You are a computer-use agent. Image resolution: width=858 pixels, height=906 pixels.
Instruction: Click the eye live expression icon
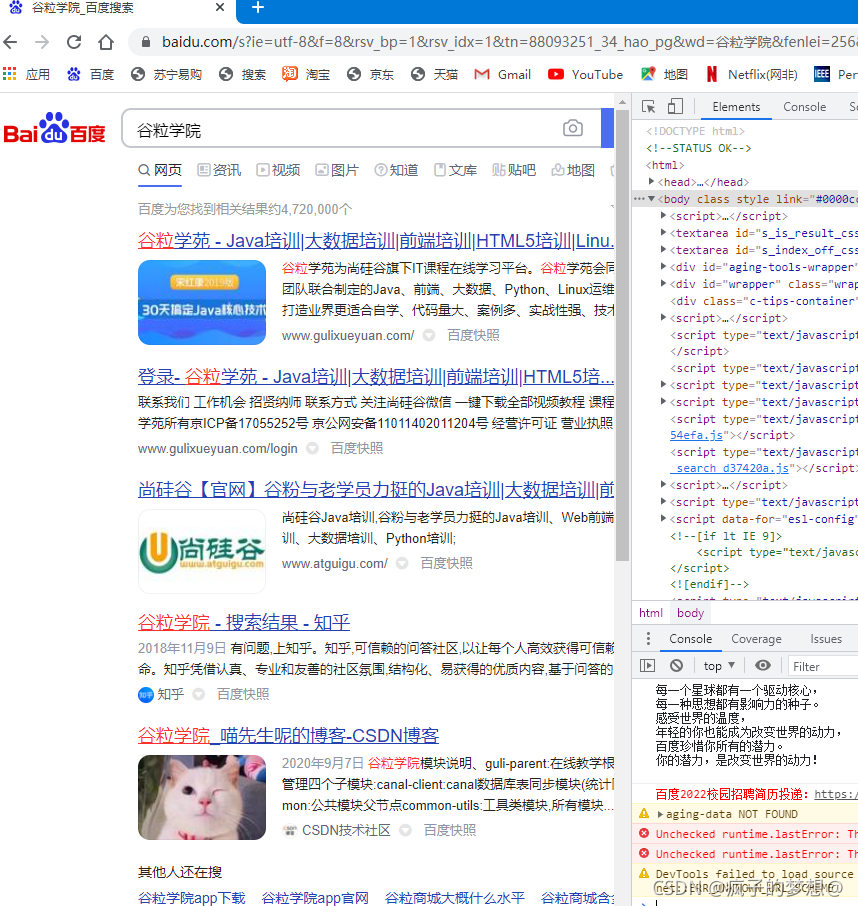click(763, 666)
